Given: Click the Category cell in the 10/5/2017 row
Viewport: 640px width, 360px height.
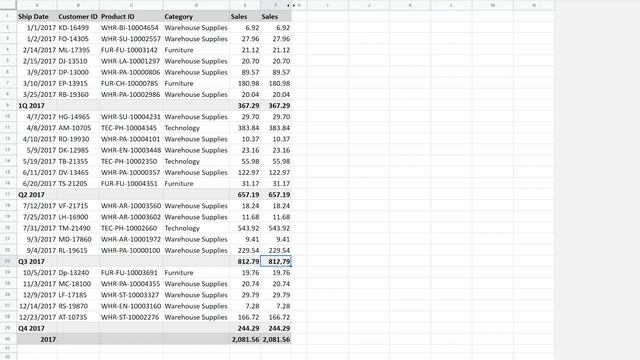Looking at the screenshot, I should [196, 273].
